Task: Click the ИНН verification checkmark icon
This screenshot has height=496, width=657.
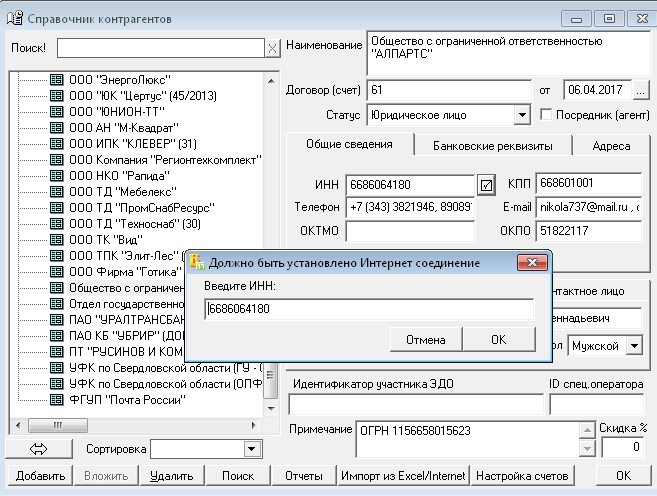Action: [x=486, y=185]
